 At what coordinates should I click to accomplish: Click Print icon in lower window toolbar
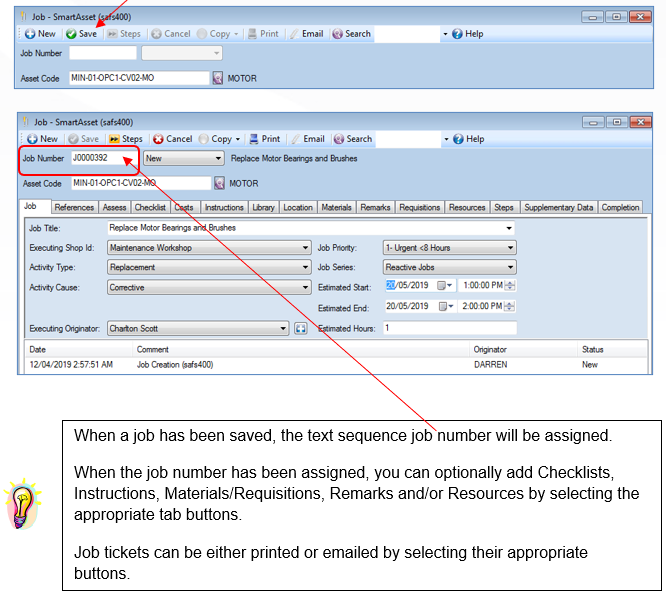coord(254,139)
